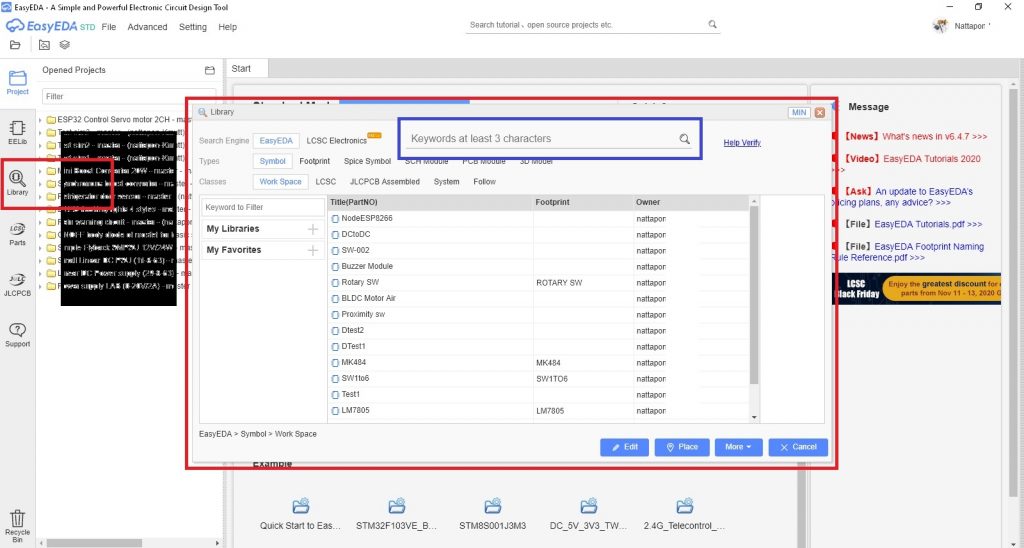Viewport: 1024px width, 548px height.
Task: Open the 2.4G_Telecontrol example project
Action: click(684, 513)
